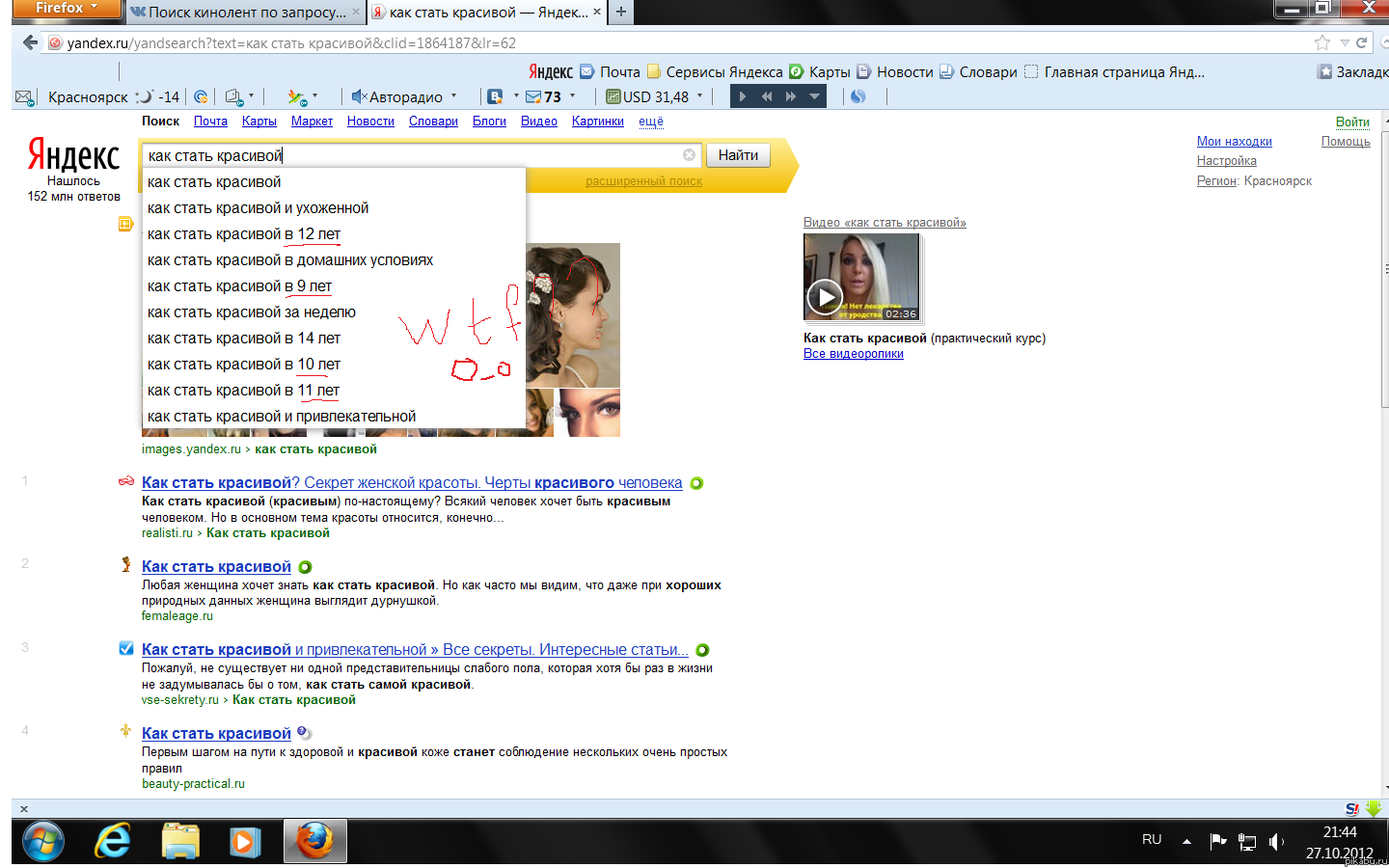Clear the search field with X icon
1389x868 pixels.
689,155
